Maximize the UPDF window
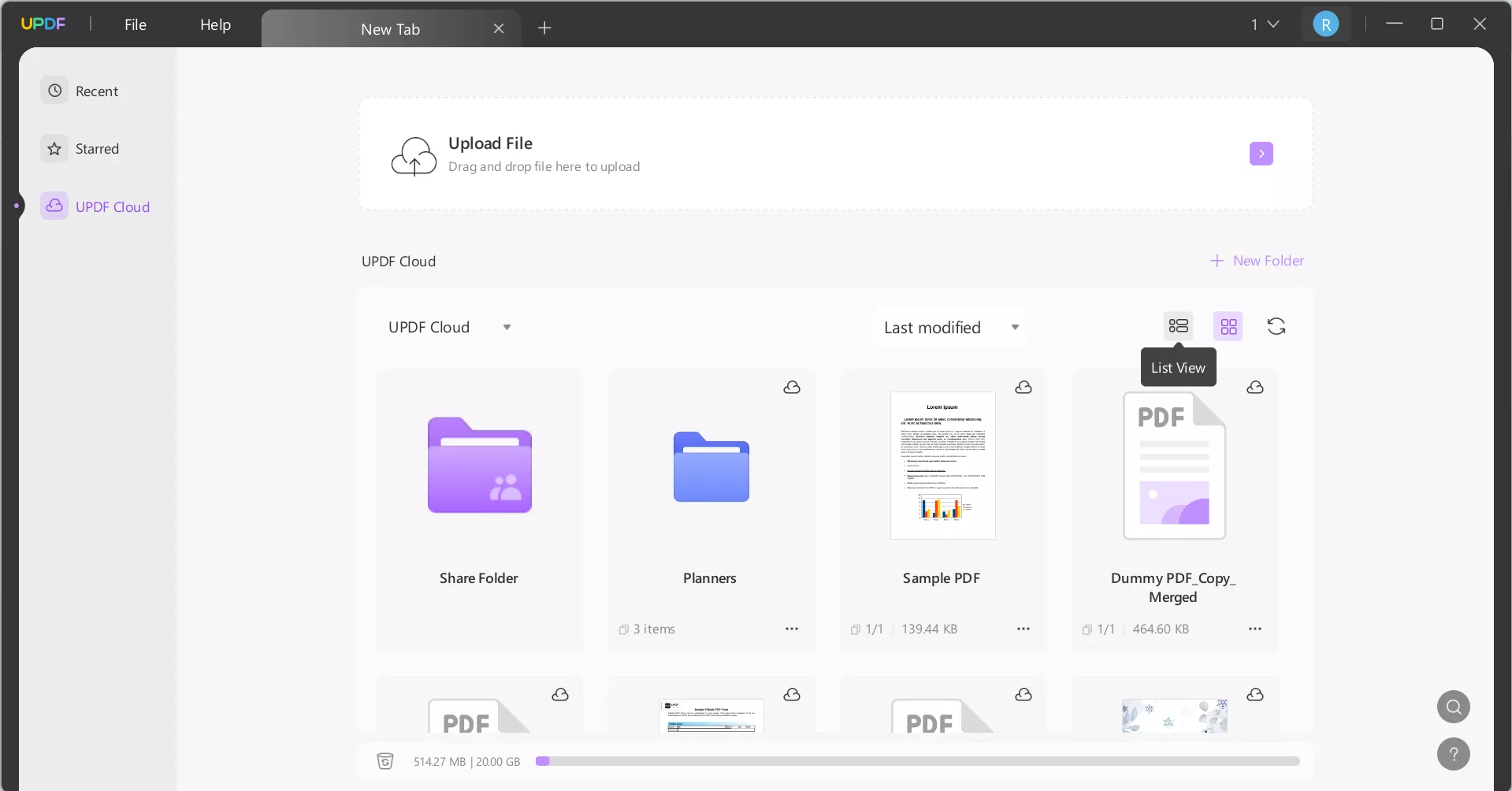1512x791 pixels. click(1437, 24)
